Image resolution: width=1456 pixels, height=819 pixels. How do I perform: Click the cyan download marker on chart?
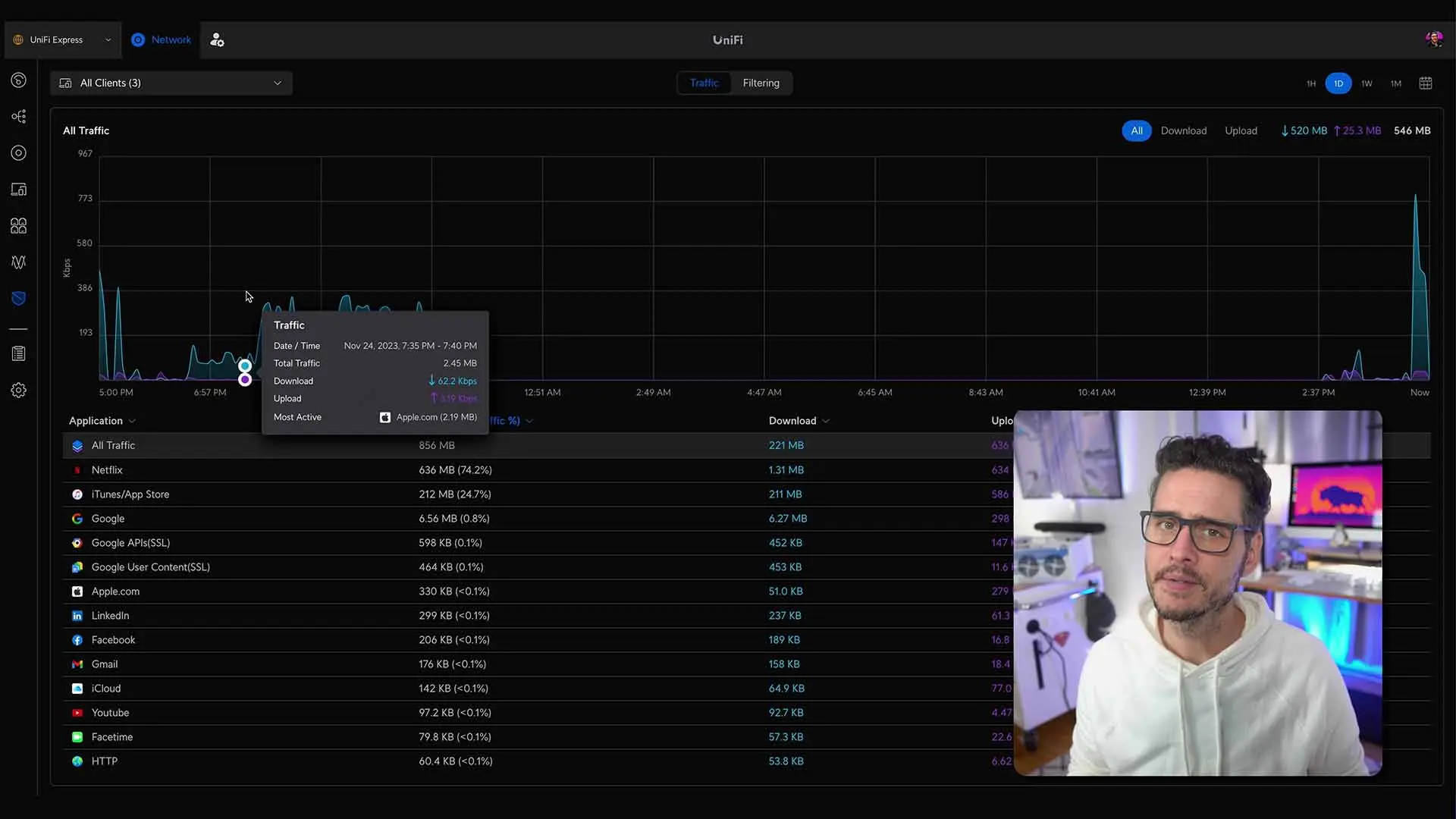point(245,366)
